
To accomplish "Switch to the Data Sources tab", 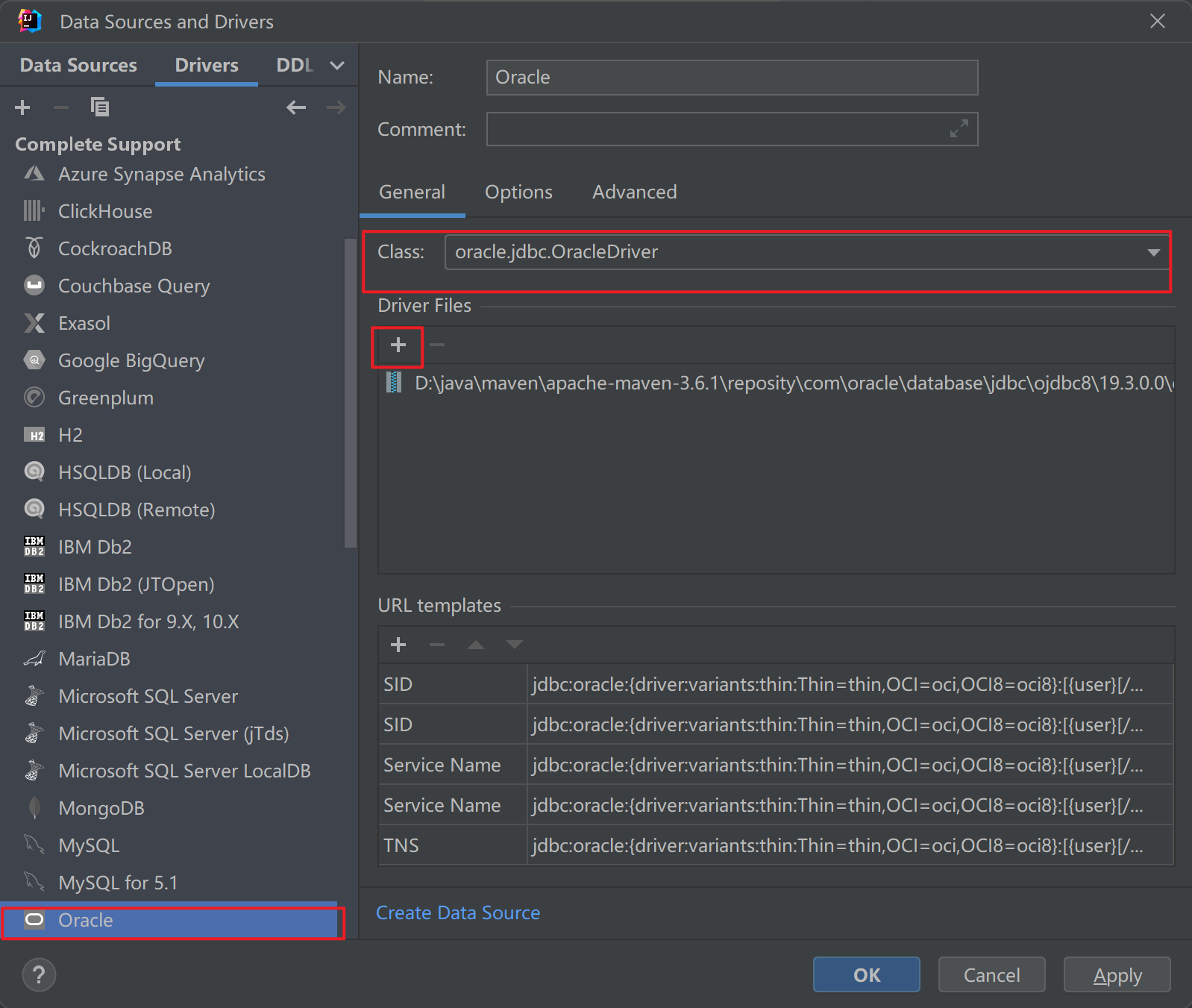I will pos(78,65).
